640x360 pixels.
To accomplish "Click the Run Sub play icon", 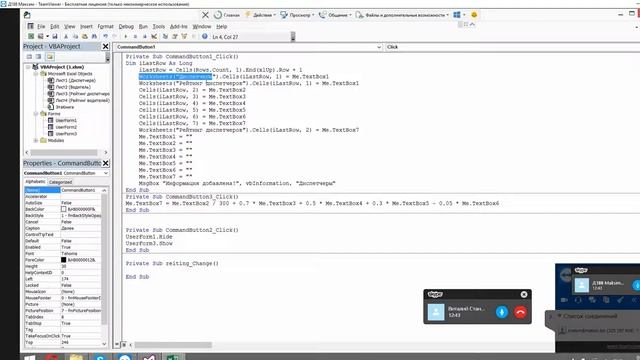I will tap(125, 36).
